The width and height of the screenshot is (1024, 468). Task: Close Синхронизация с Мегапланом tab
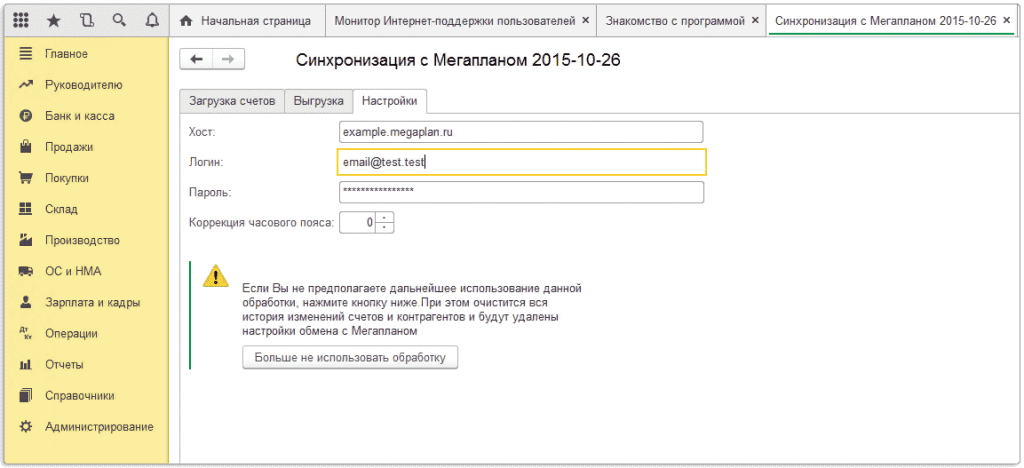[x=1007, y=20]
